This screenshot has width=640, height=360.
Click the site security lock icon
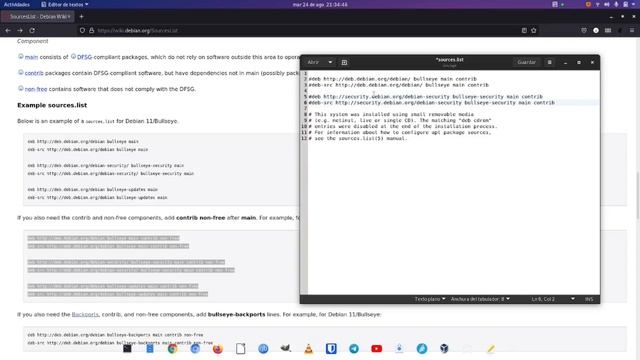point(92,30)
